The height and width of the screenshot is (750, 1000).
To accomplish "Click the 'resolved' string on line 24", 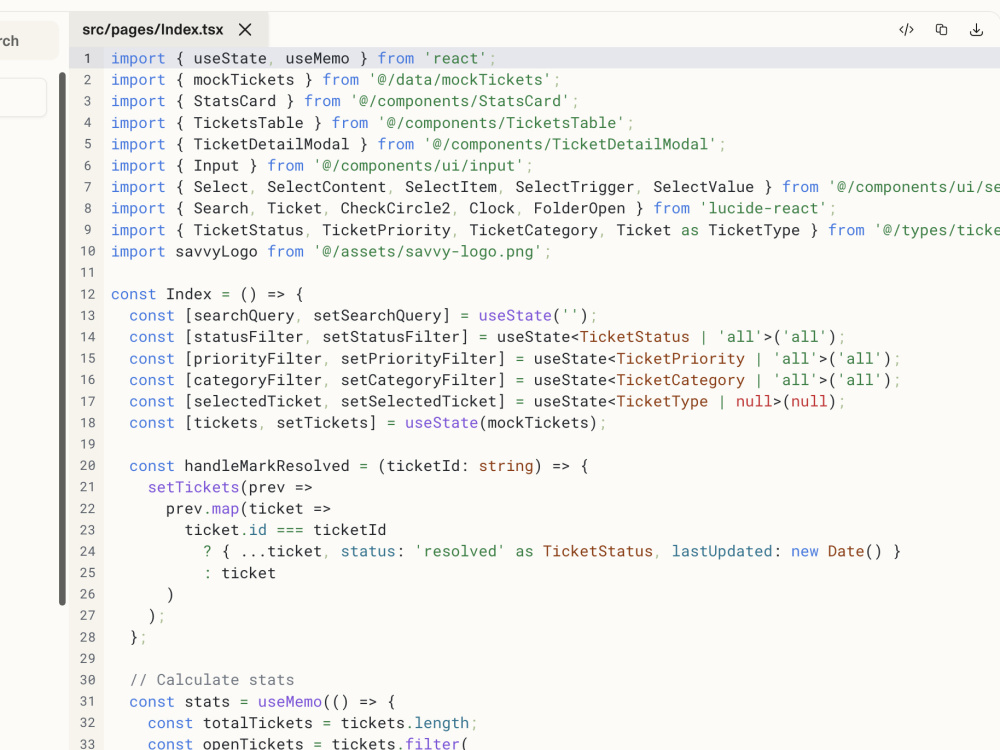I will 459,552.
